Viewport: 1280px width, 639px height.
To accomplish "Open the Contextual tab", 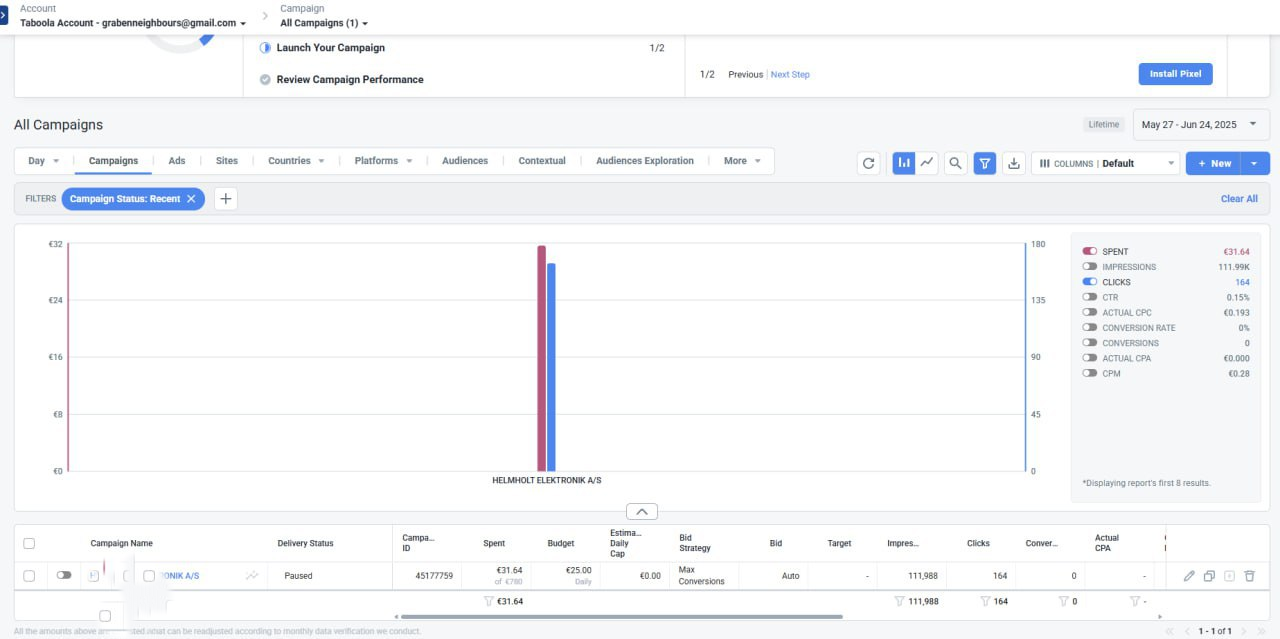I will pos(541,160).
